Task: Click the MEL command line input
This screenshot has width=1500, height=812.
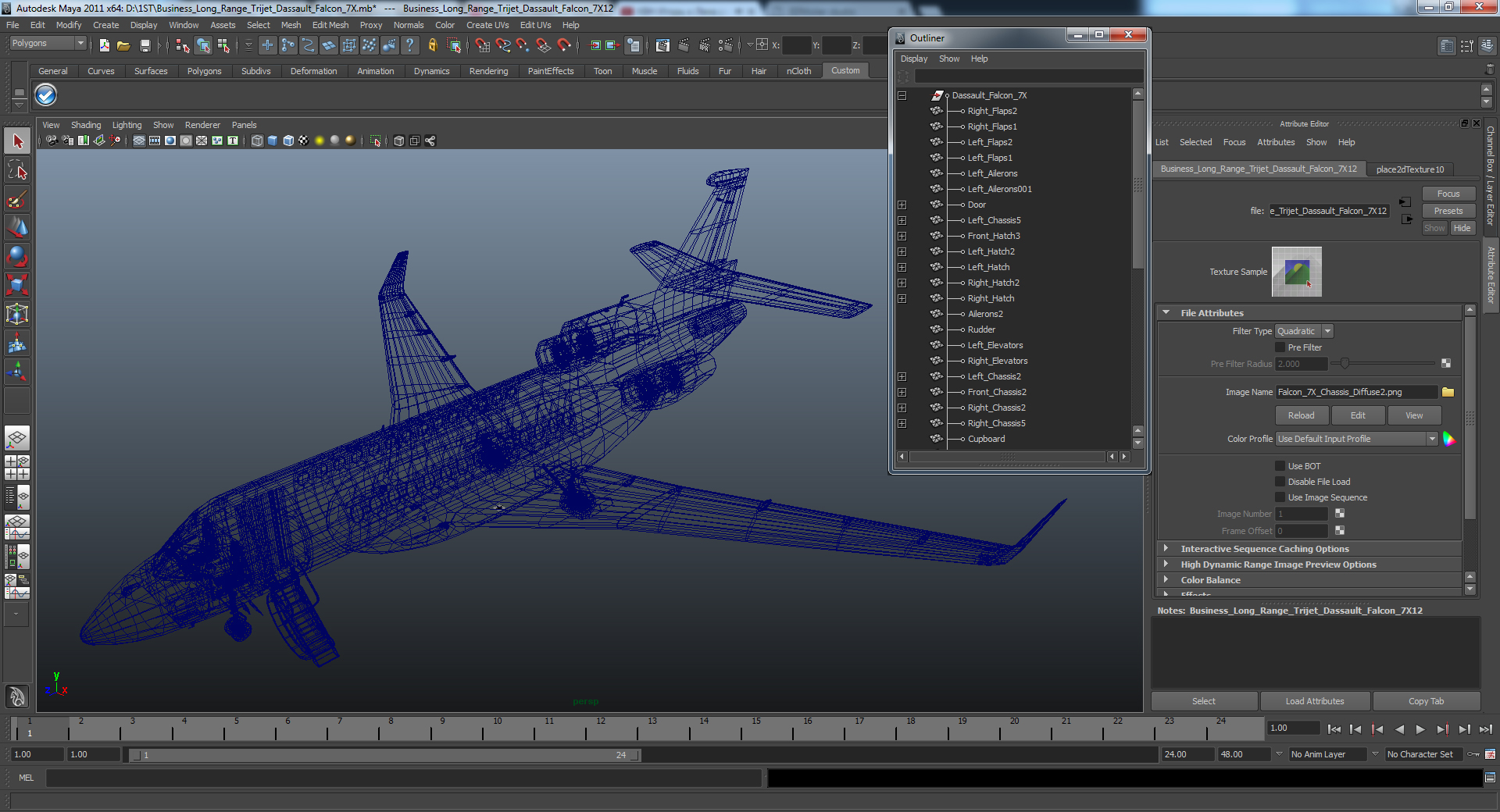Action: 404,778
